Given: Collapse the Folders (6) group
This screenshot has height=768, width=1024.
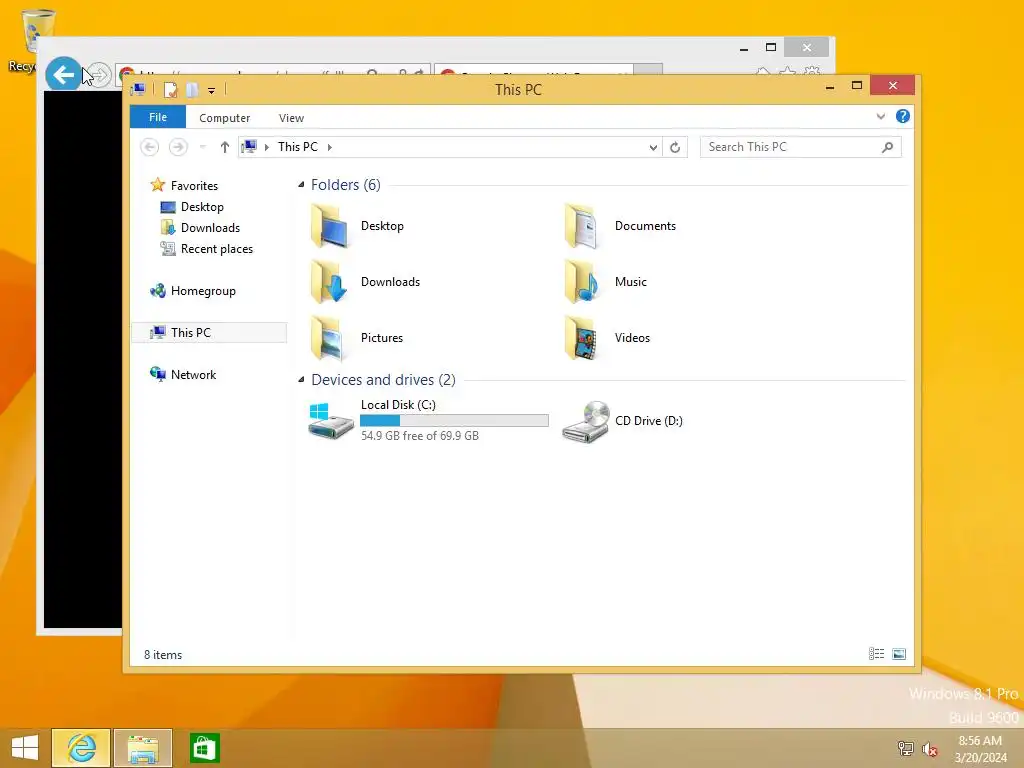Looking at the screenshot, I should click(301, 185).
